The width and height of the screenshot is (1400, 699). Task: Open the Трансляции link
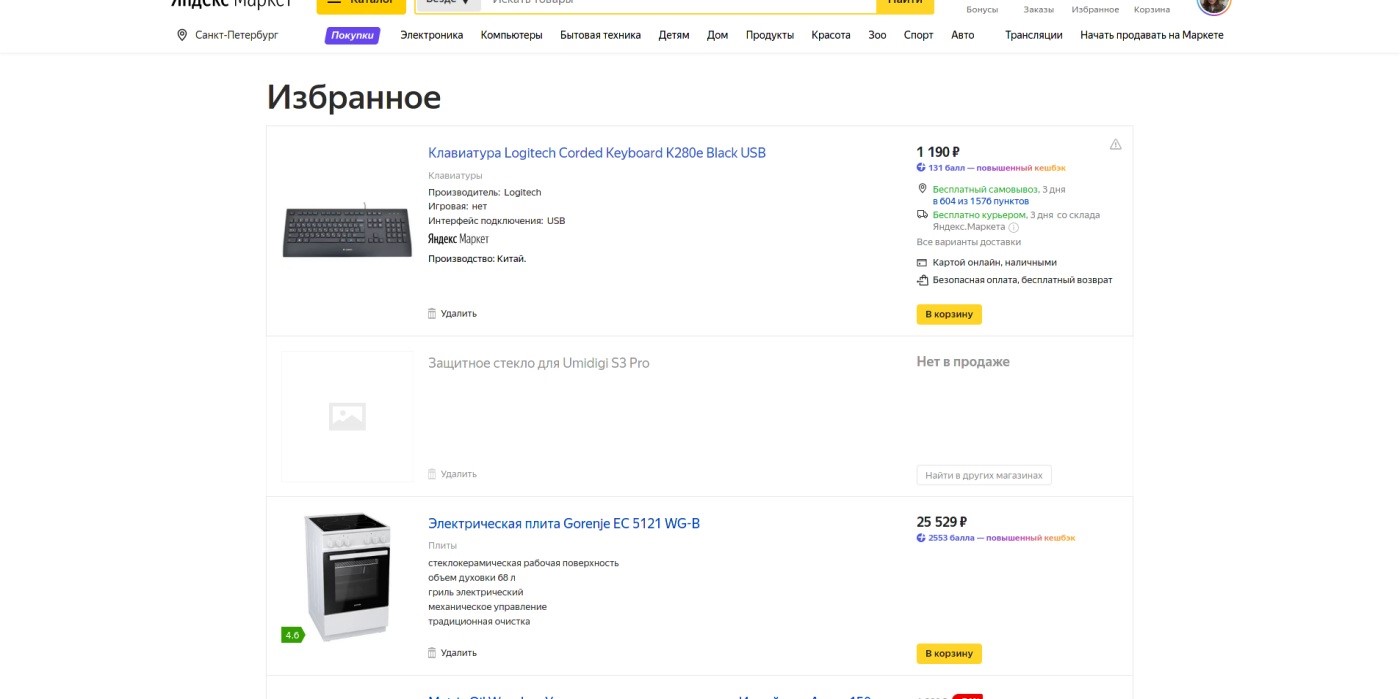tap(1034, 35)
